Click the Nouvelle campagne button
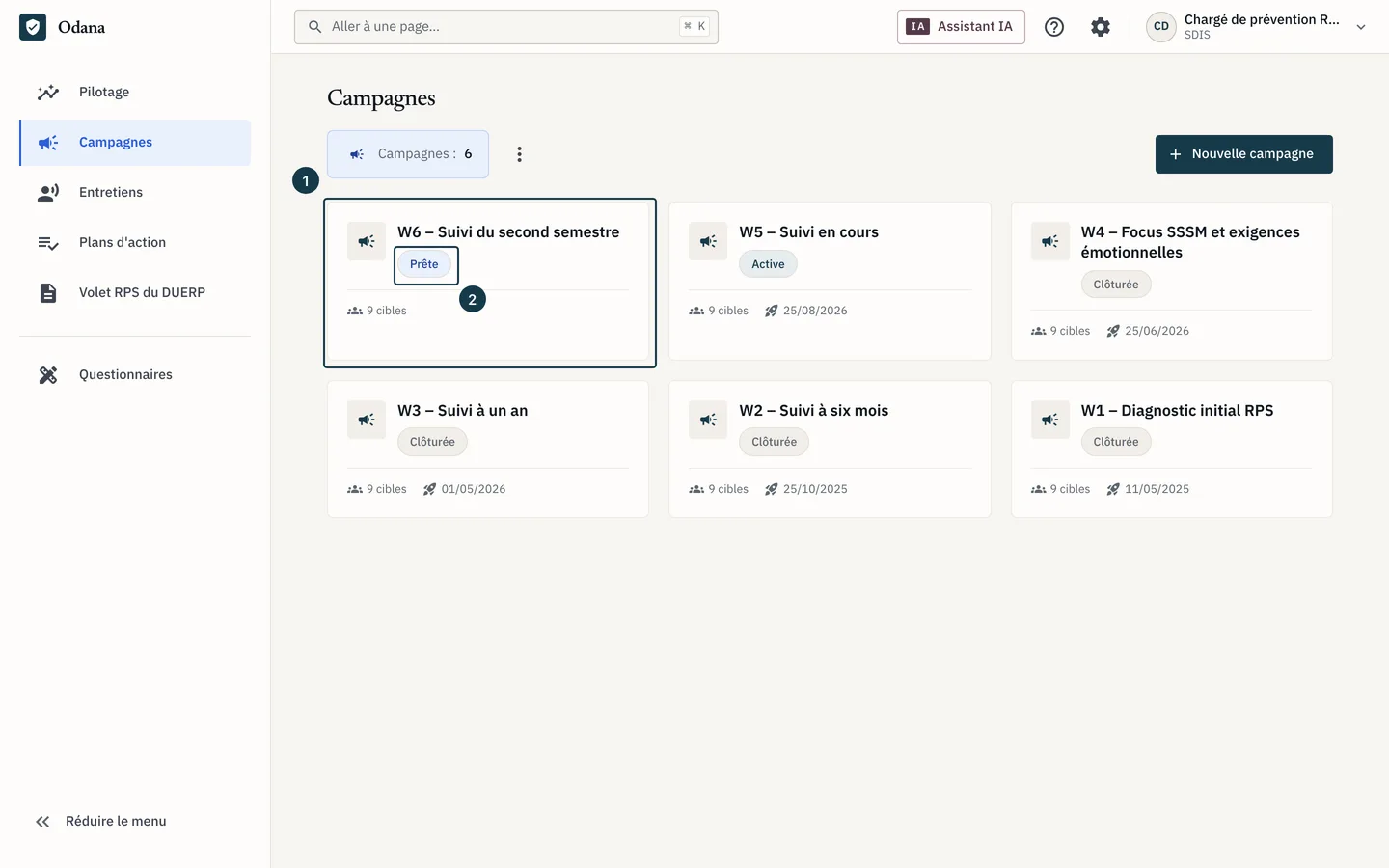 (1244, 154)
